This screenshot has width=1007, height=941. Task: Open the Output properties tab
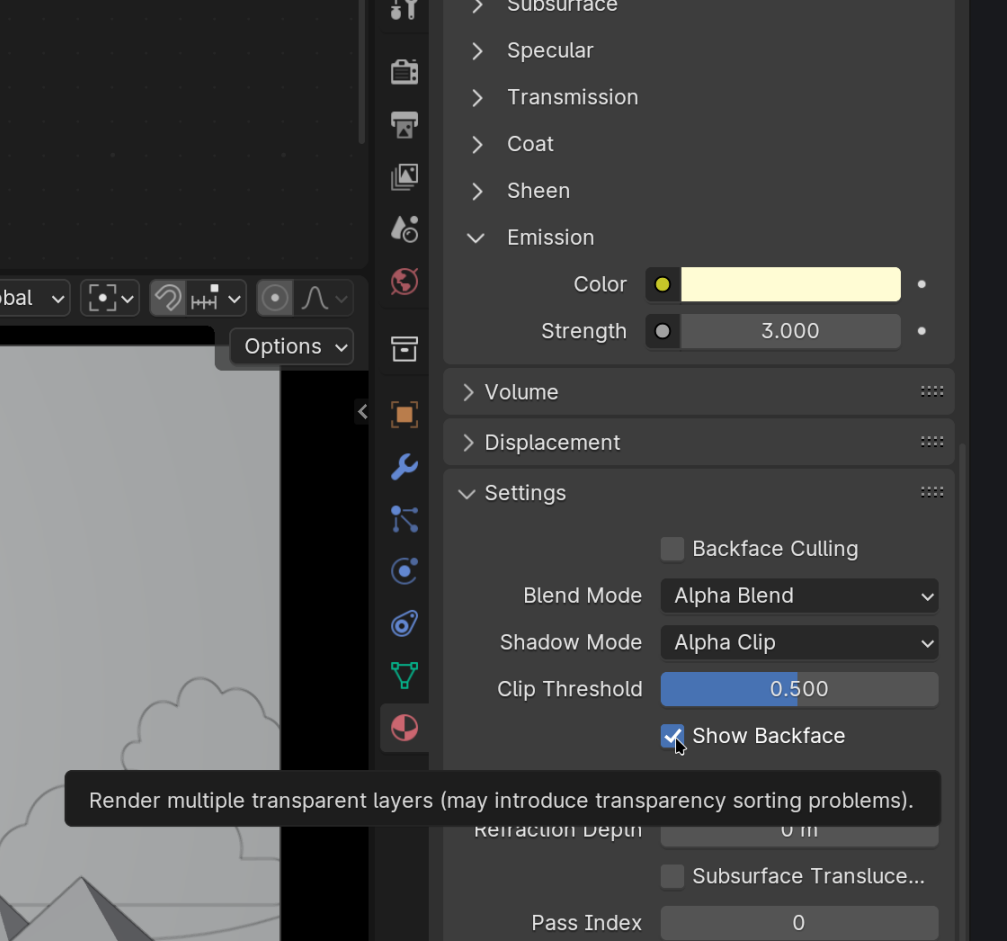404,124
